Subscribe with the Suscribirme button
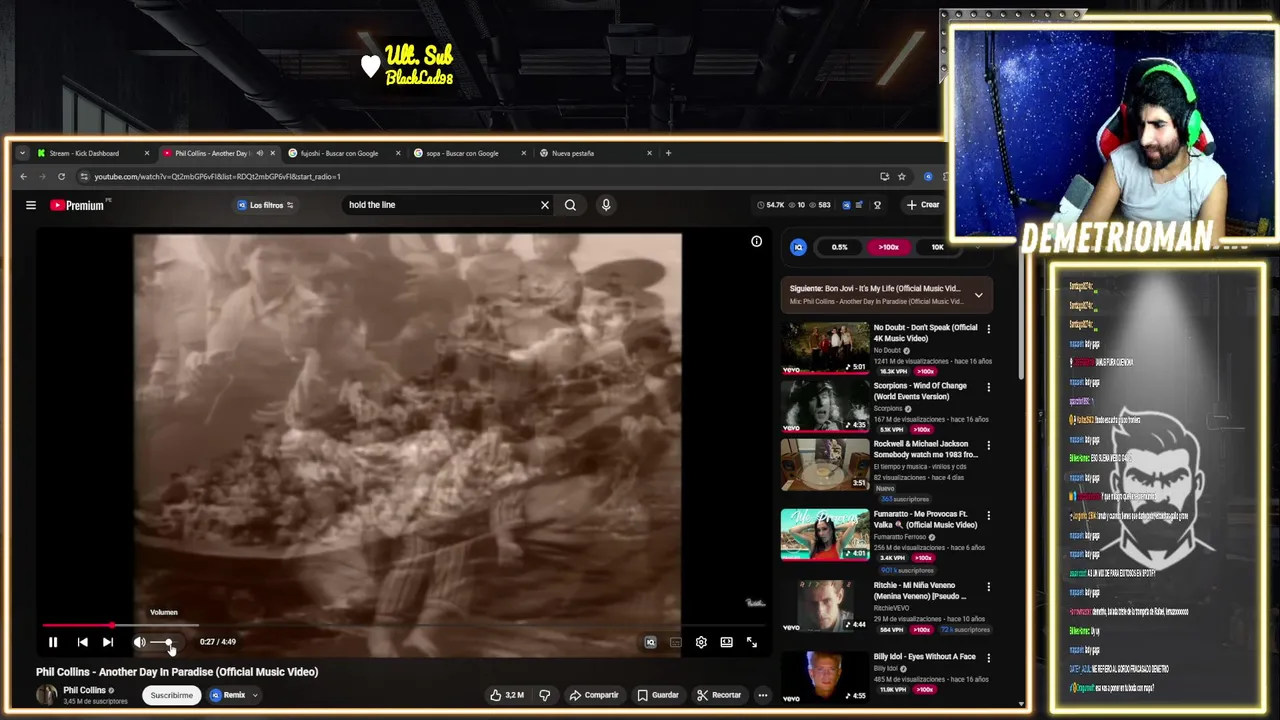This screenshot has width=1280, height=720. tap(172, 695)
